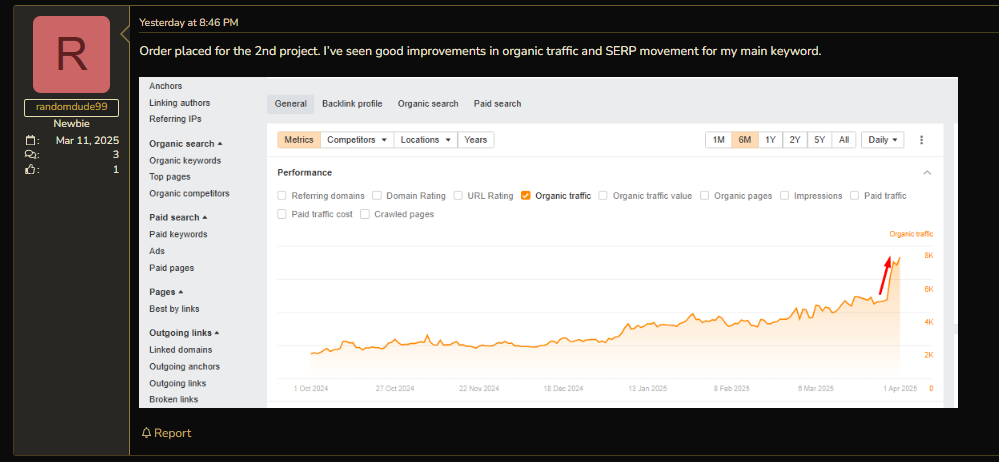Enable the Organic pages checkbox

(705, 196)
